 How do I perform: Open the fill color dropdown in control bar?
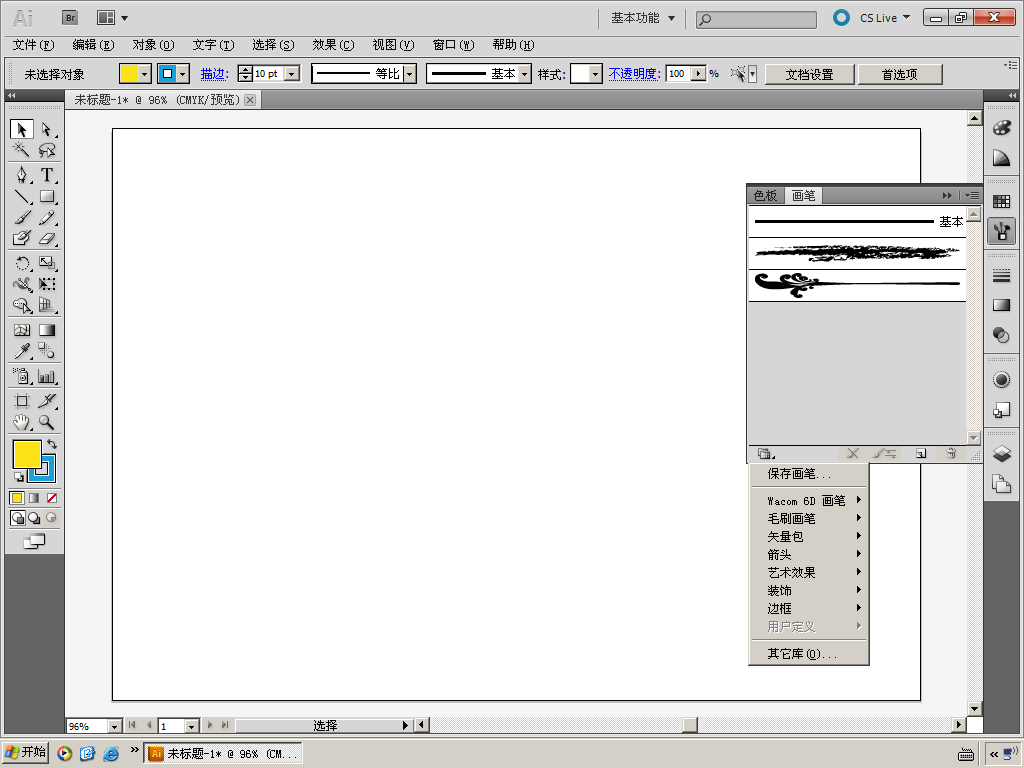click(x=145, y=74)
